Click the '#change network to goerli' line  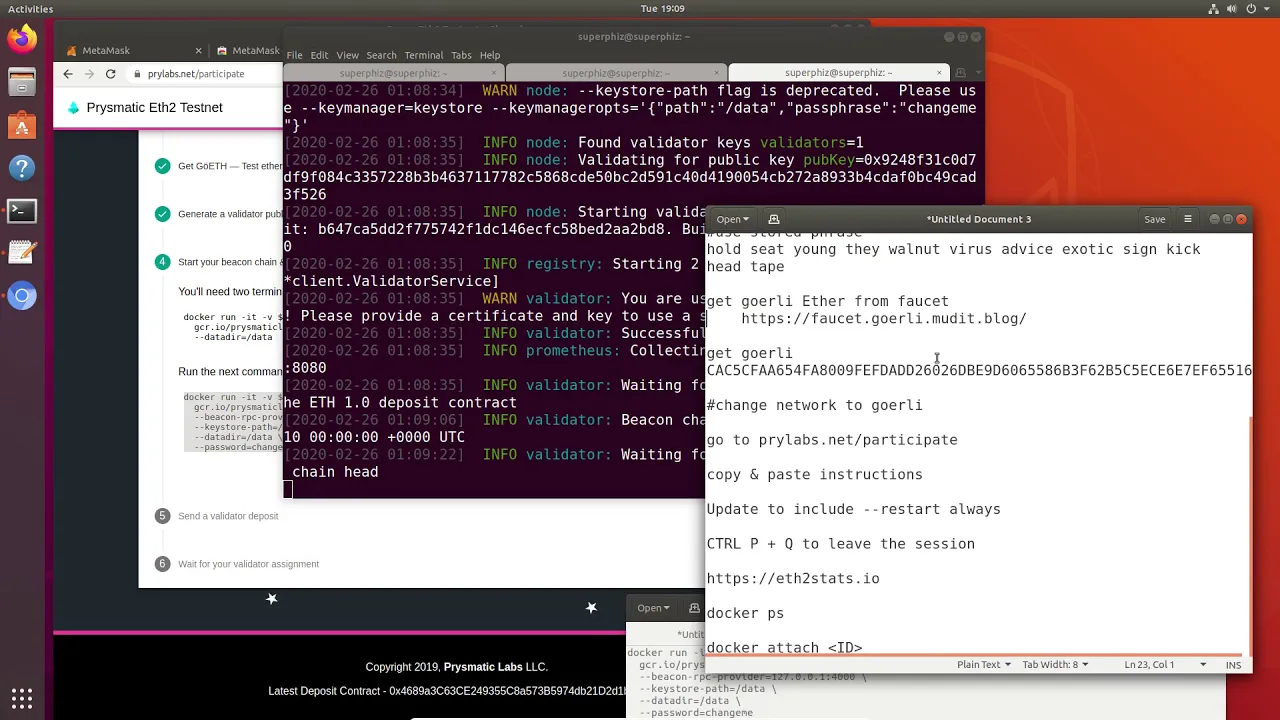815,405
